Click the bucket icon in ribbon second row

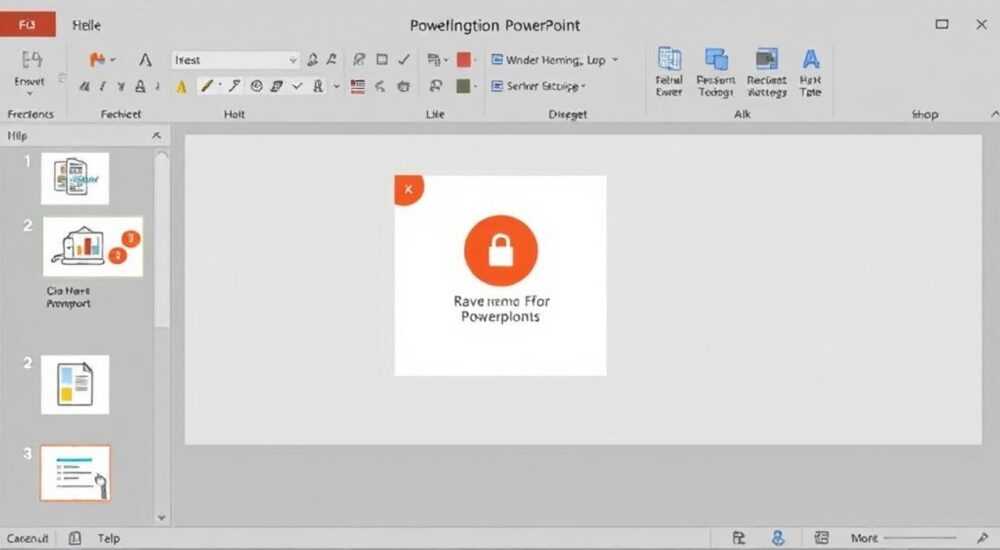point(403,87)
